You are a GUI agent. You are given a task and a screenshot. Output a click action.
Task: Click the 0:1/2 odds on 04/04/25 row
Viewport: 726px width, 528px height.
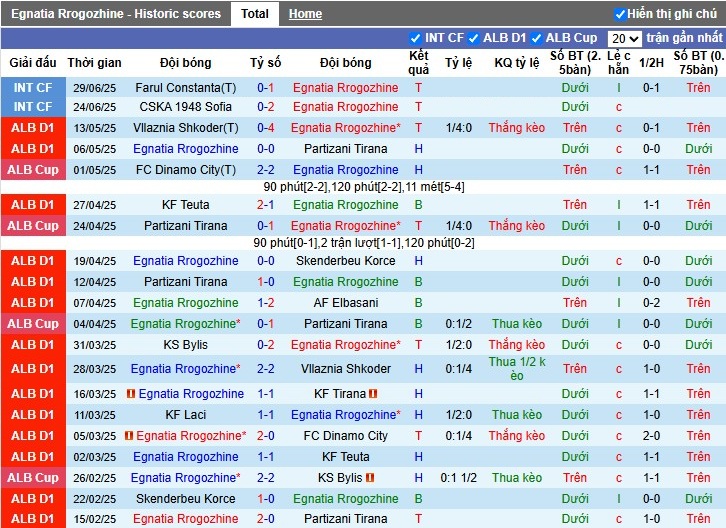click(x=459, y=324)
